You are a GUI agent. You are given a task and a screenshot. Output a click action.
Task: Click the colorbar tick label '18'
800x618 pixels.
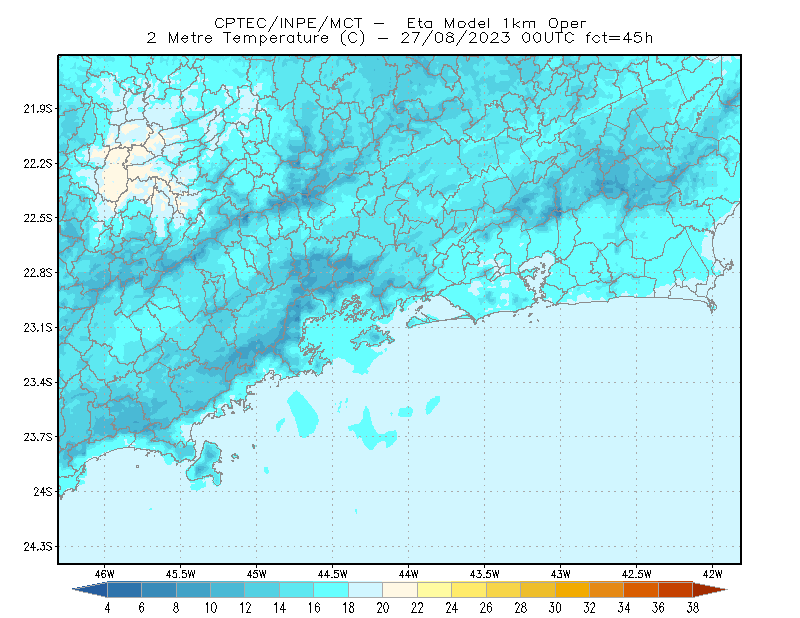click(348, 608)
